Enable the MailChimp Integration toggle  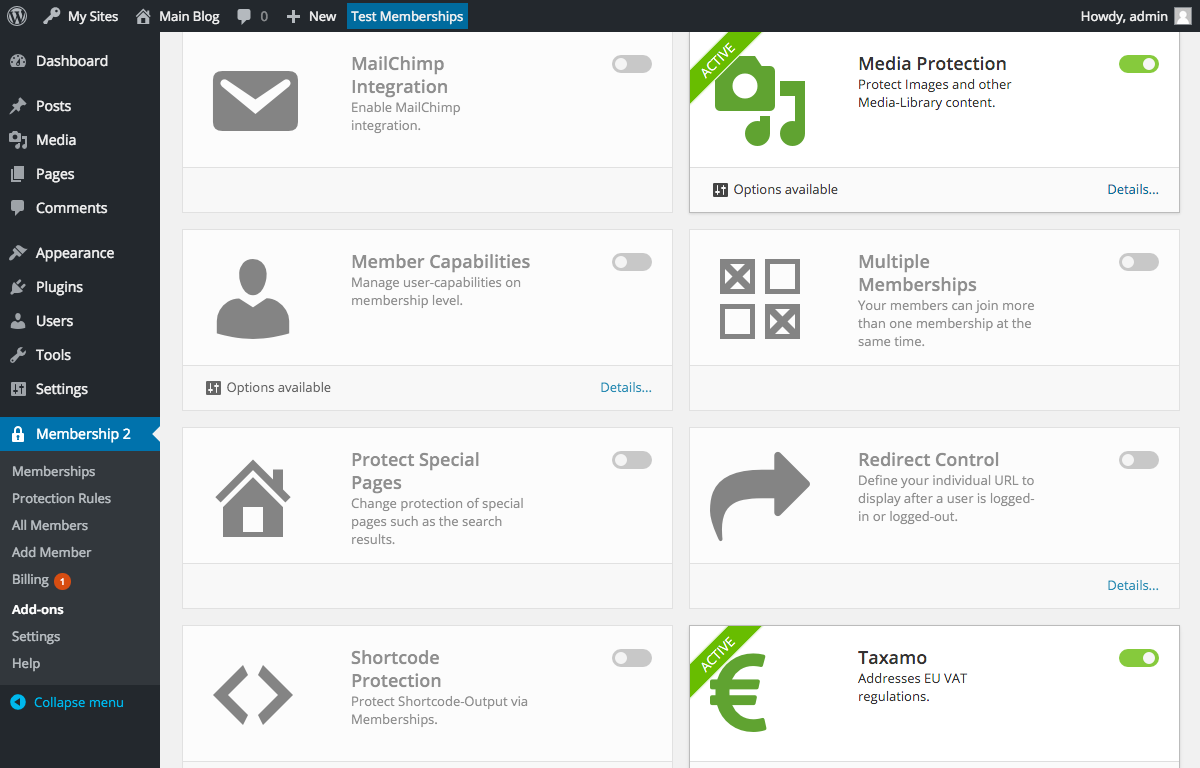632,64
